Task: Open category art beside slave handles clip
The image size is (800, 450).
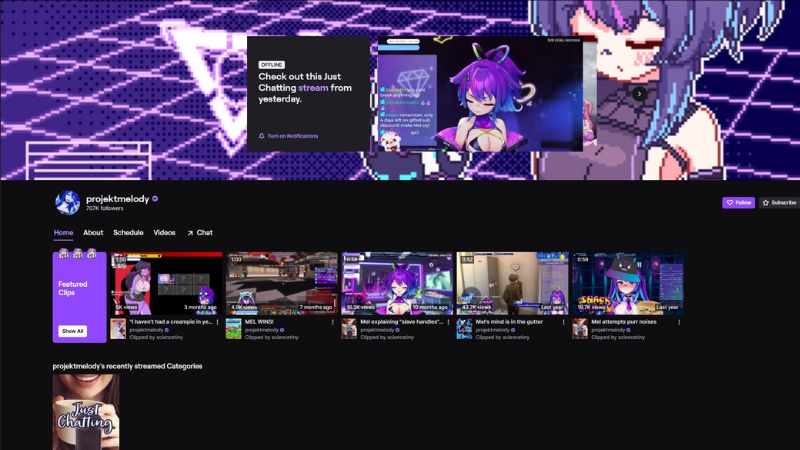Action: coord(349,329)
